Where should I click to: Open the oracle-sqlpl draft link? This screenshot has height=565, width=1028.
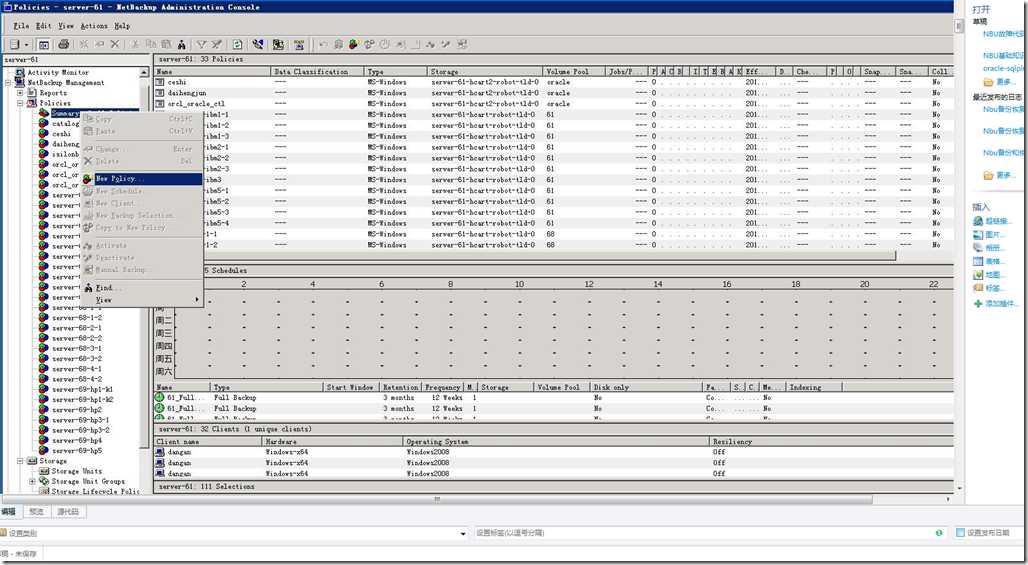pos(1002,68)
